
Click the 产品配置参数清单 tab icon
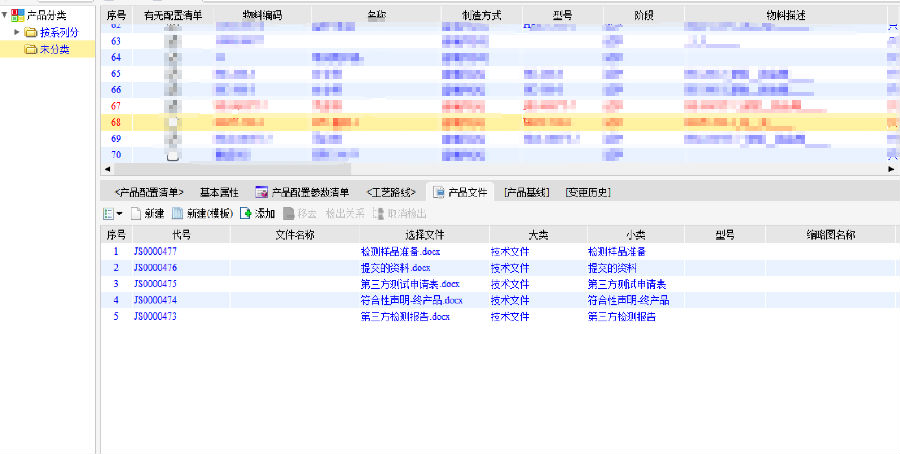click(x=261, y=191)
